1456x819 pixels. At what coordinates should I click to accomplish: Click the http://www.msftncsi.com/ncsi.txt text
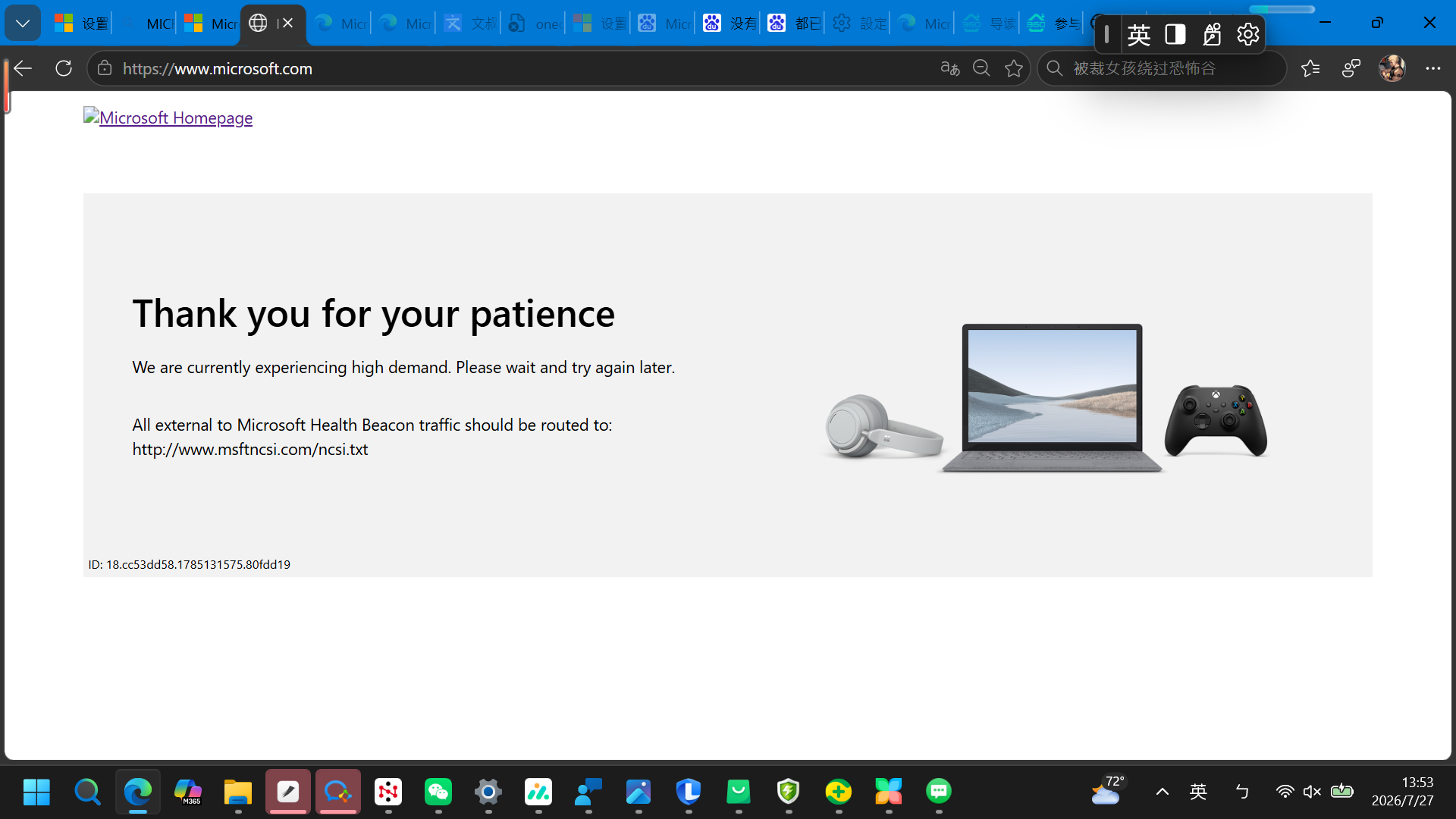click(250, 449)
